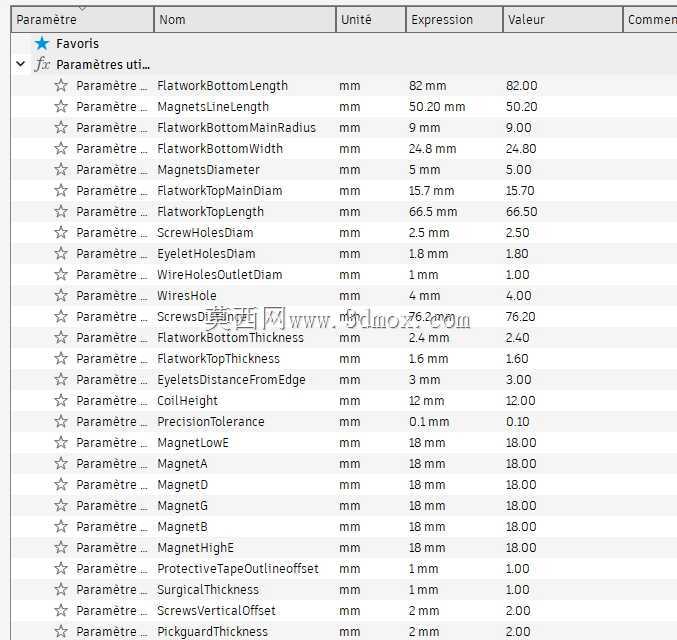Image resolution: width=677 pixels, height=640 pixels.
Task: Click the blue Favoris star icon
Action: [x=42, y=43]
